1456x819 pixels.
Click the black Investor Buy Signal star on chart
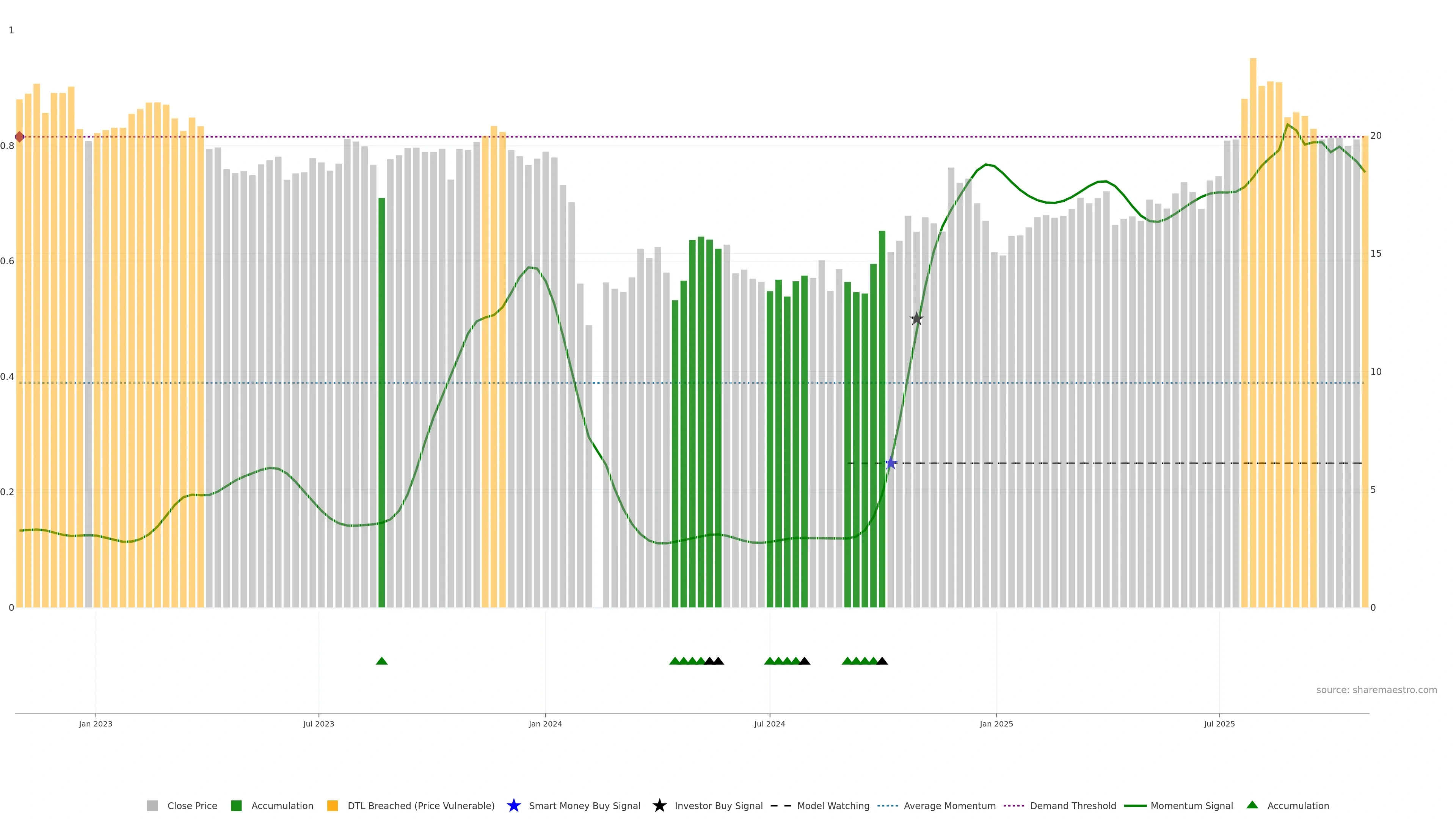tap(916, 319)
